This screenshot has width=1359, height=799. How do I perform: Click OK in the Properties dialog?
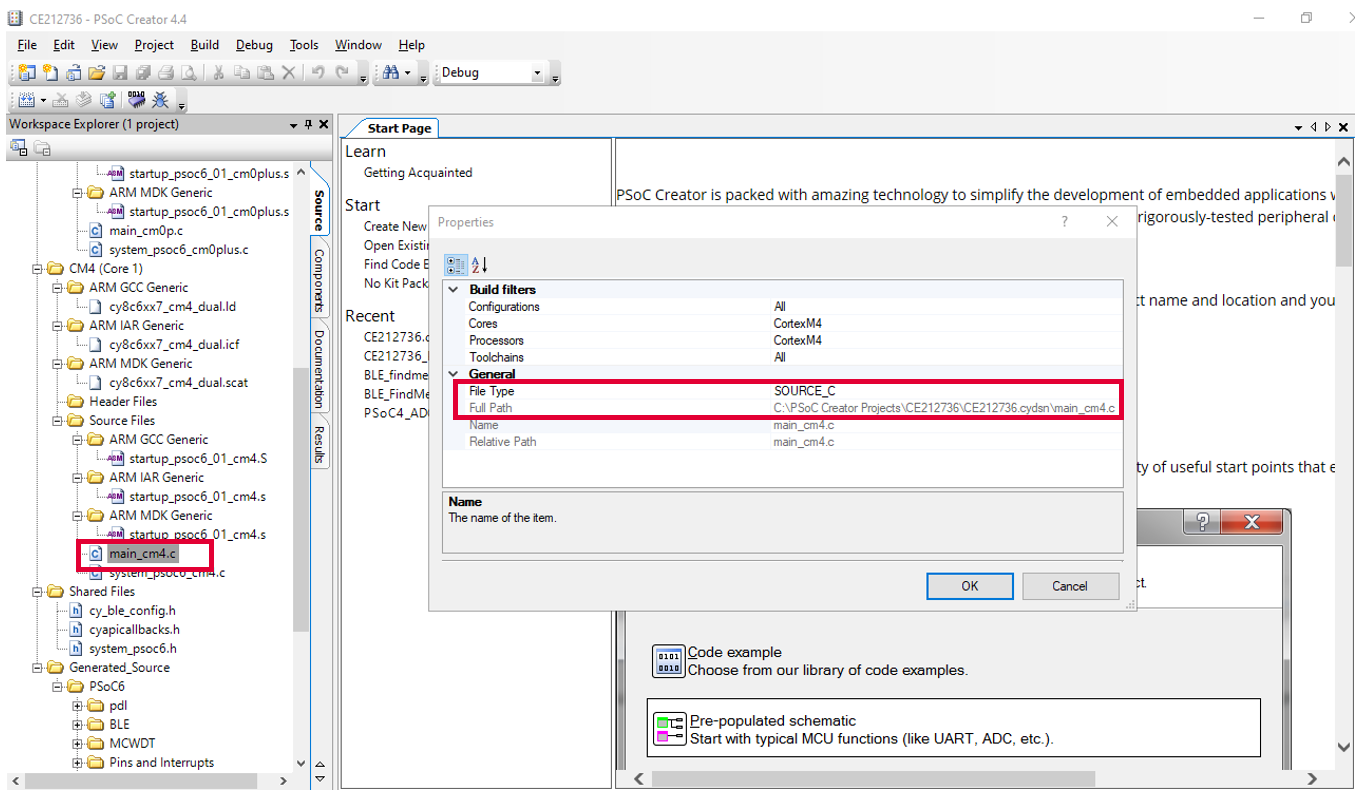(x=969, y=586)
